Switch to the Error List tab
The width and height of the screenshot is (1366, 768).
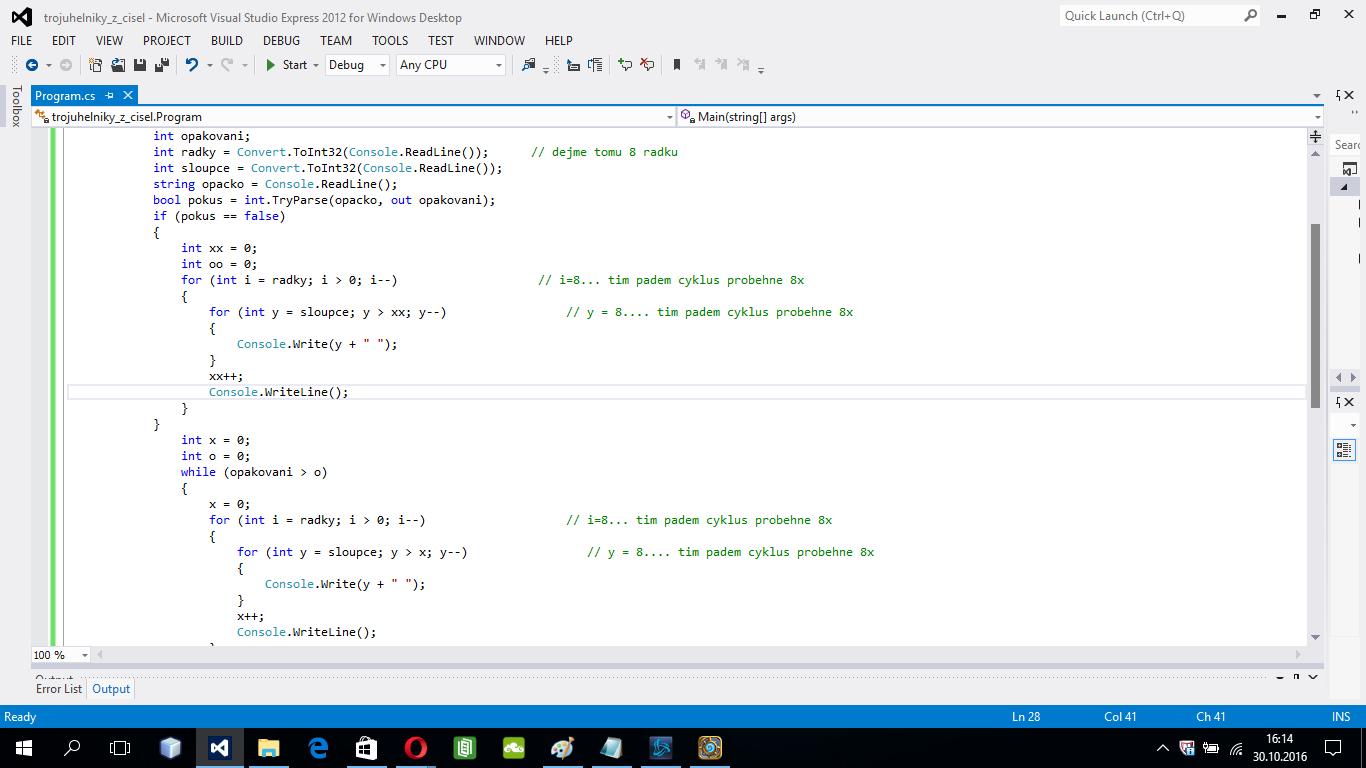pyautogui.click(x=59, y=689)
